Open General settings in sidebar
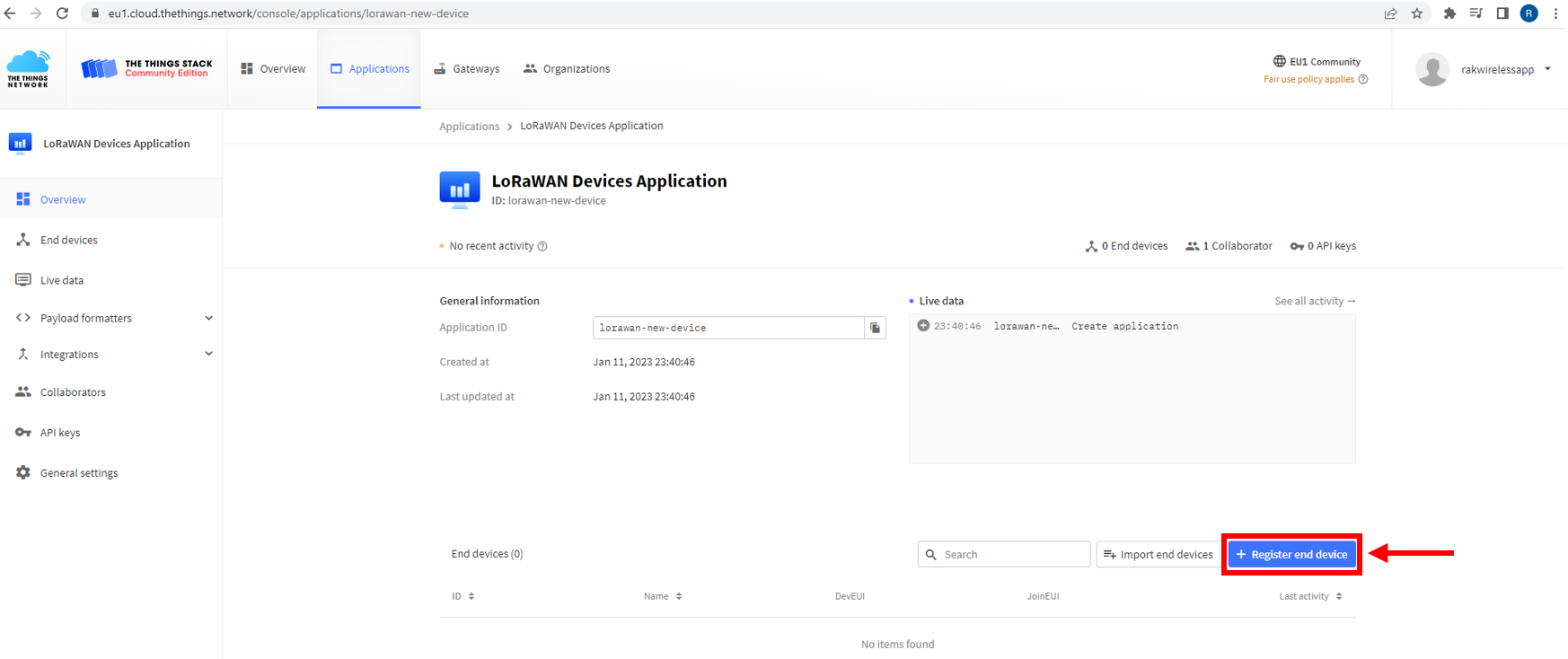 coord(110,473)
